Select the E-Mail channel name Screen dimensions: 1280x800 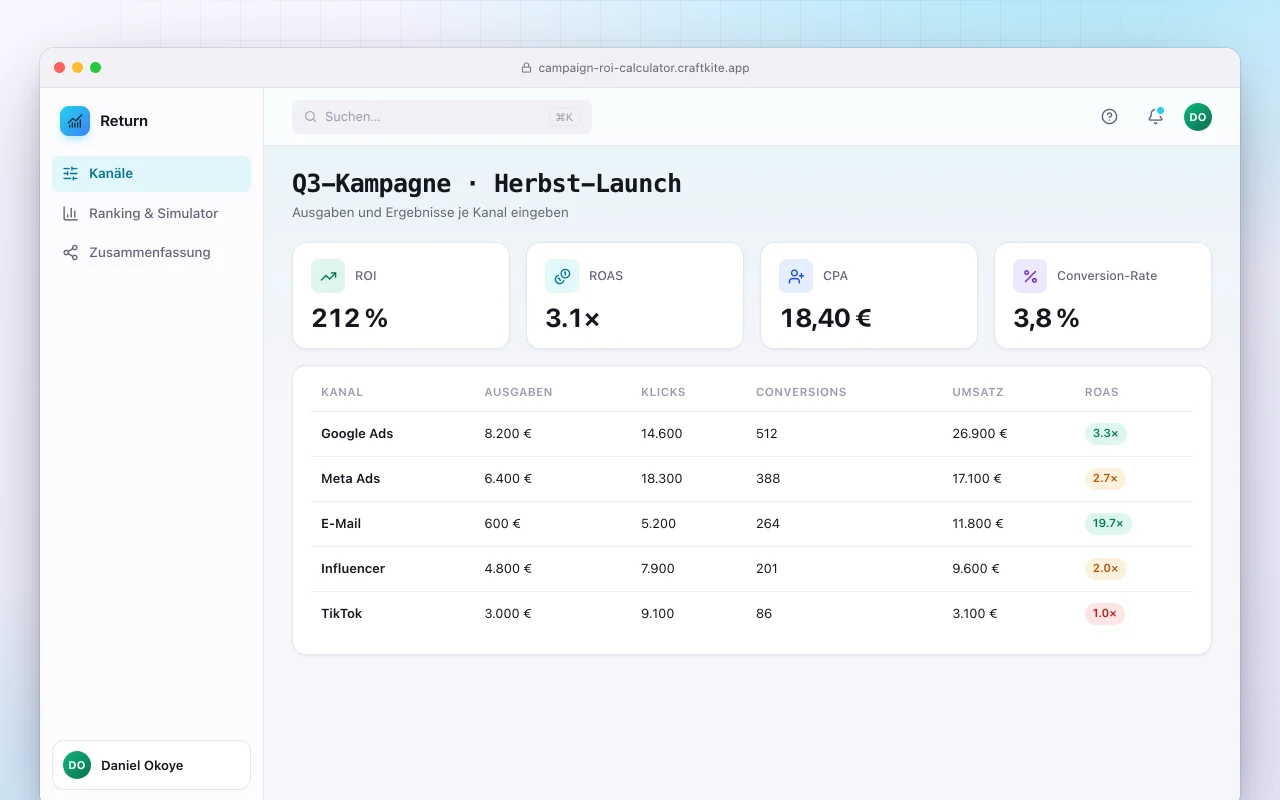pyautogui.click(x=341, y=524)
